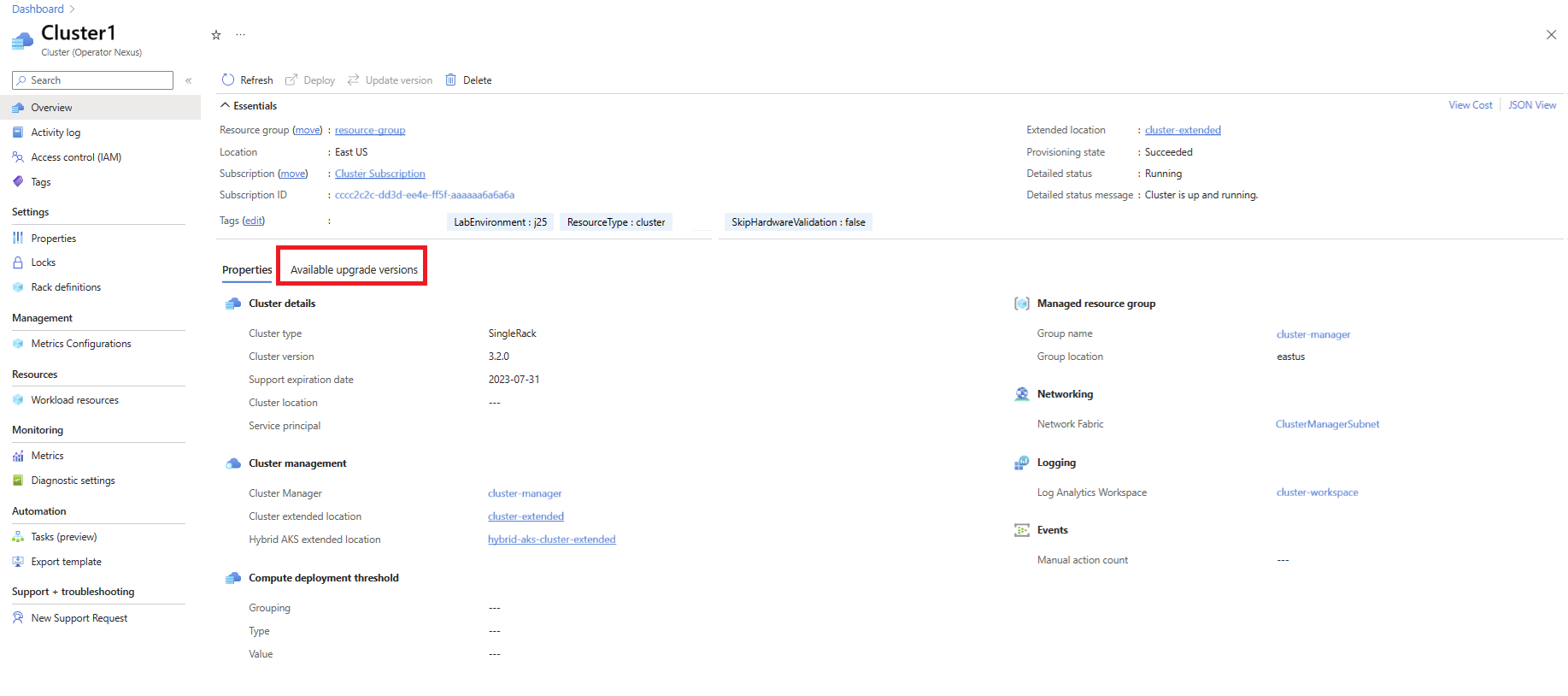The image size is (1568, 696).
Task: Open the cluster-extended link in Essentials
Action: tap(1183, 130)
